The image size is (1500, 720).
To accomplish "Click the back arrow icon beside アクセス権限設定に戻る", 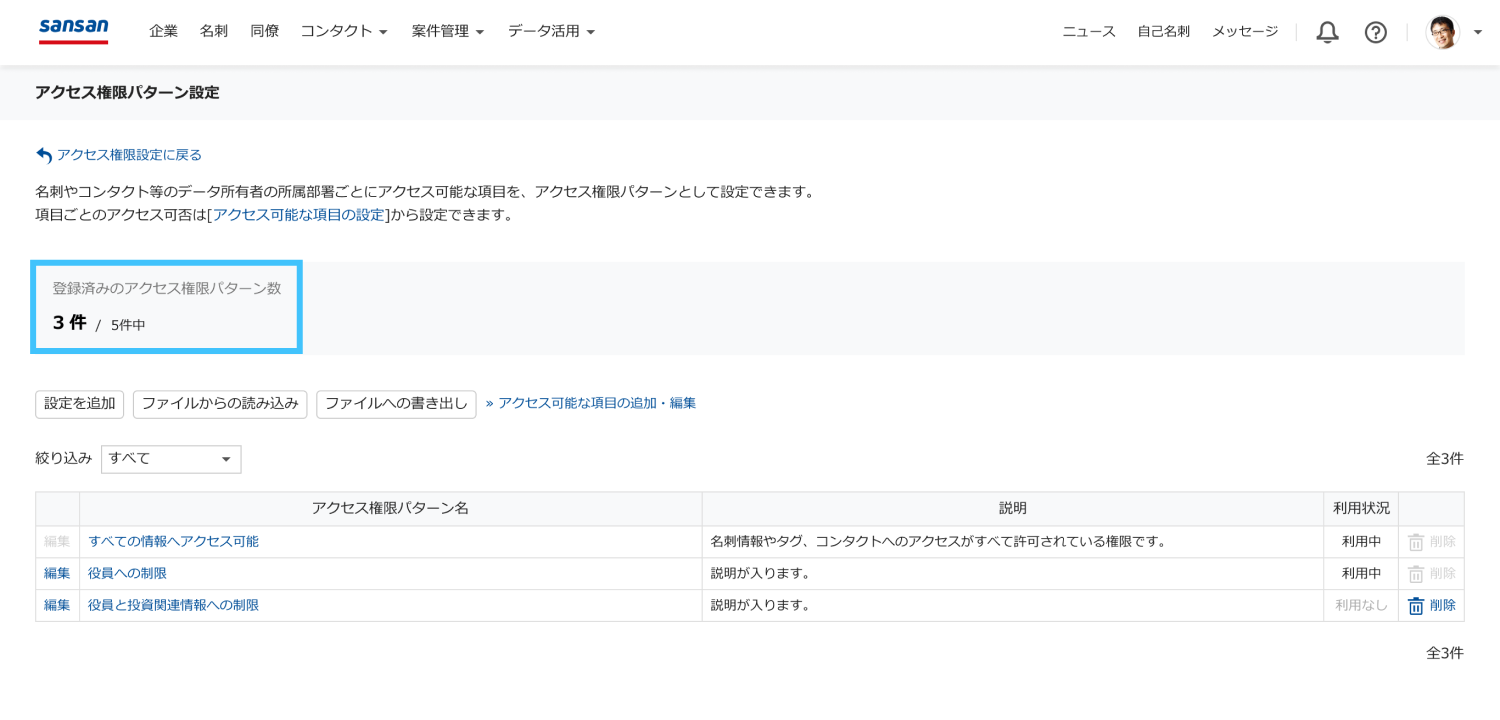I will [x=44, y=155].
